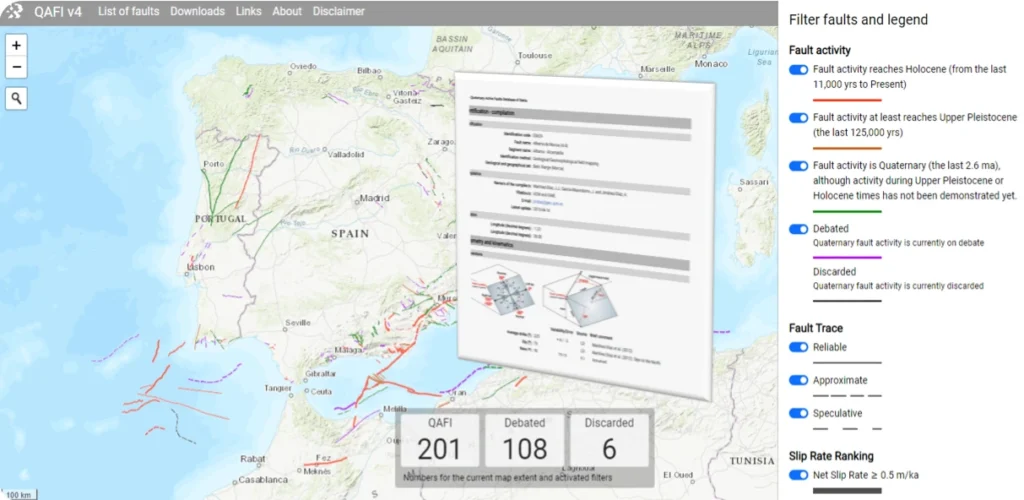Click the QAFI 201 count box
The width and height of the screenshot is (1024, 500).
(439, 441)
